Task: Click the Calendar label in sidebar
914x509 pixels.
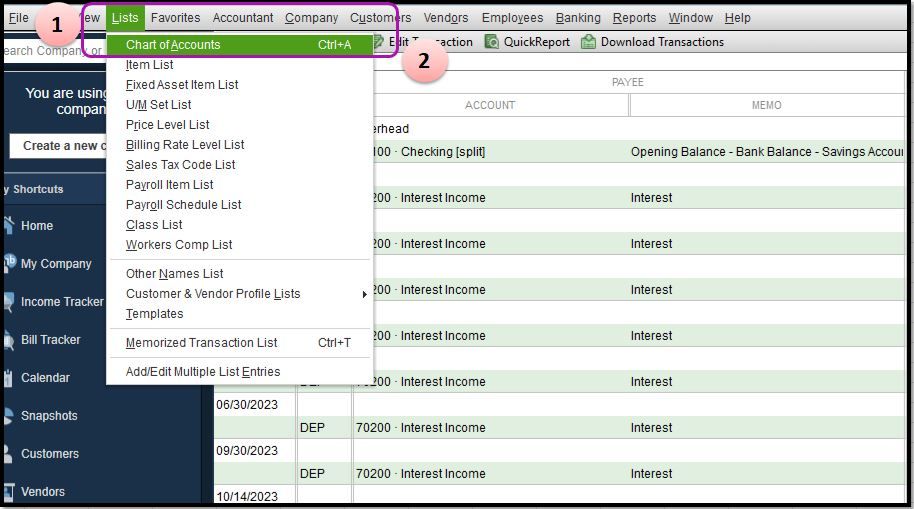Action: tap(45, 378)
